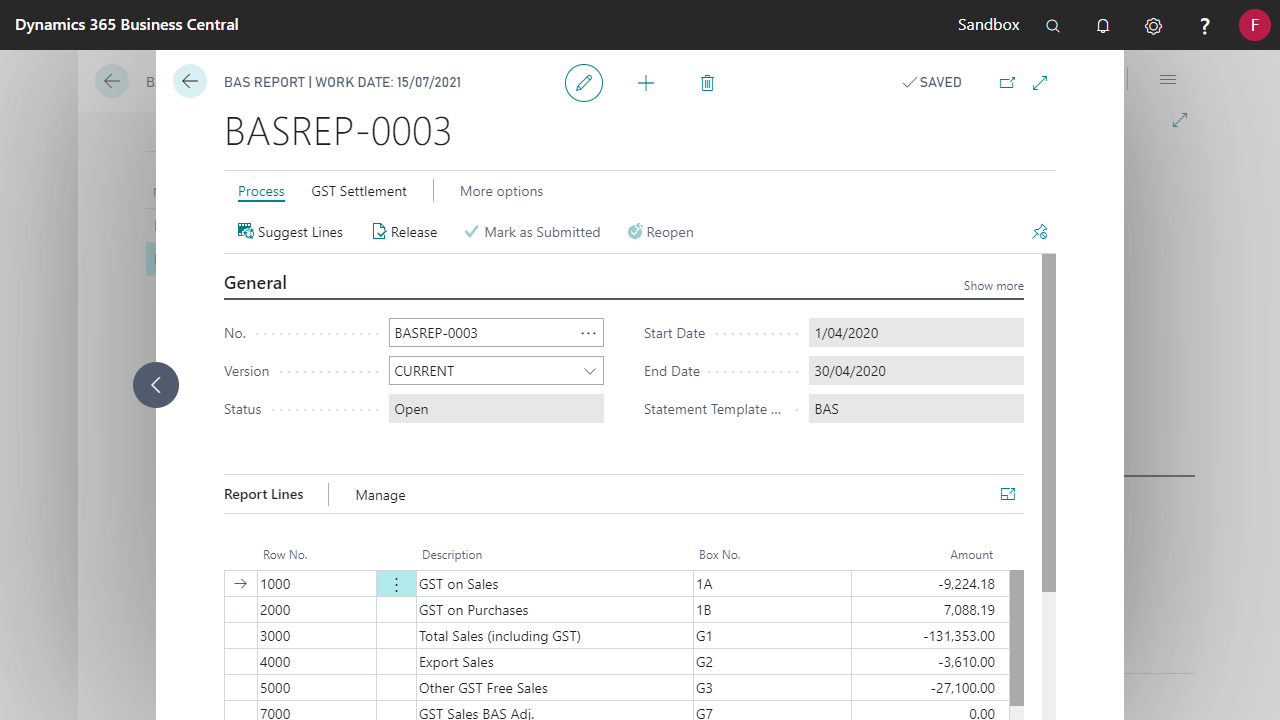Go to previous record using left chevron circle
The image size is (1280, 720).
click(x=156, y=385)
